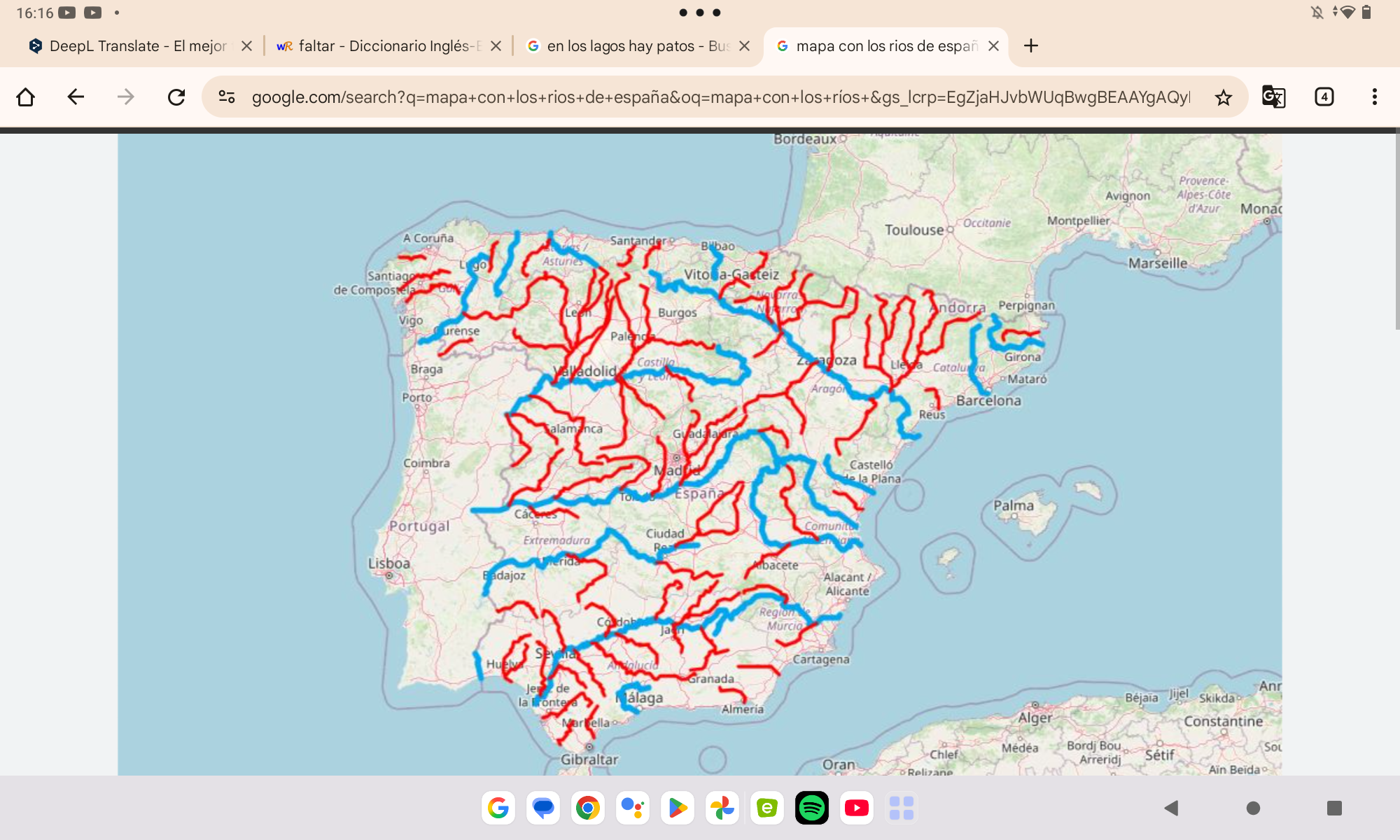Screen dimensions: 1400x840
Task: Close the DeepL Translate tab
Action: click(246, 46)
